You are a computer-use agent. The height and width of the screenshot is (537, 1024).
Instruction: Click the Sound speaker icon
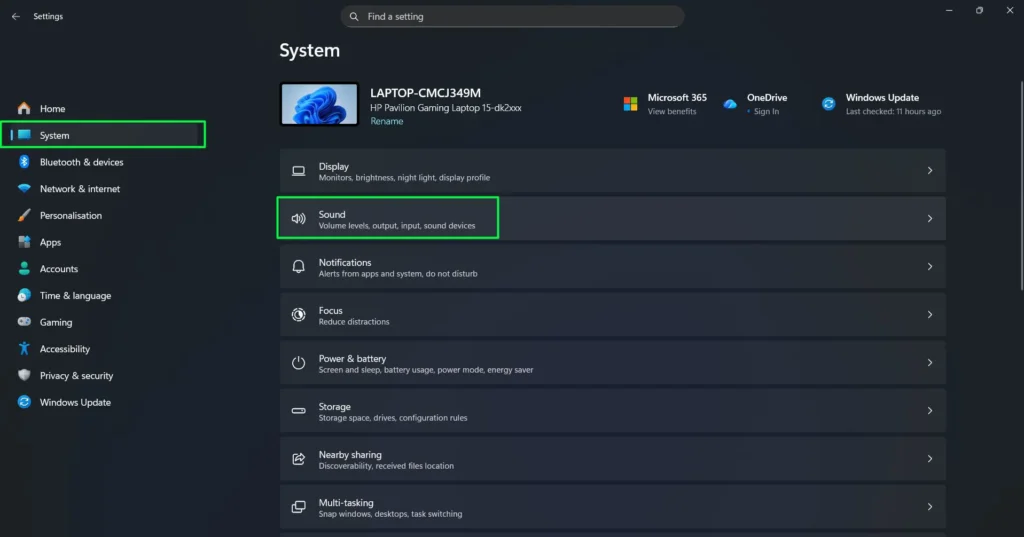tap(298, 219)
